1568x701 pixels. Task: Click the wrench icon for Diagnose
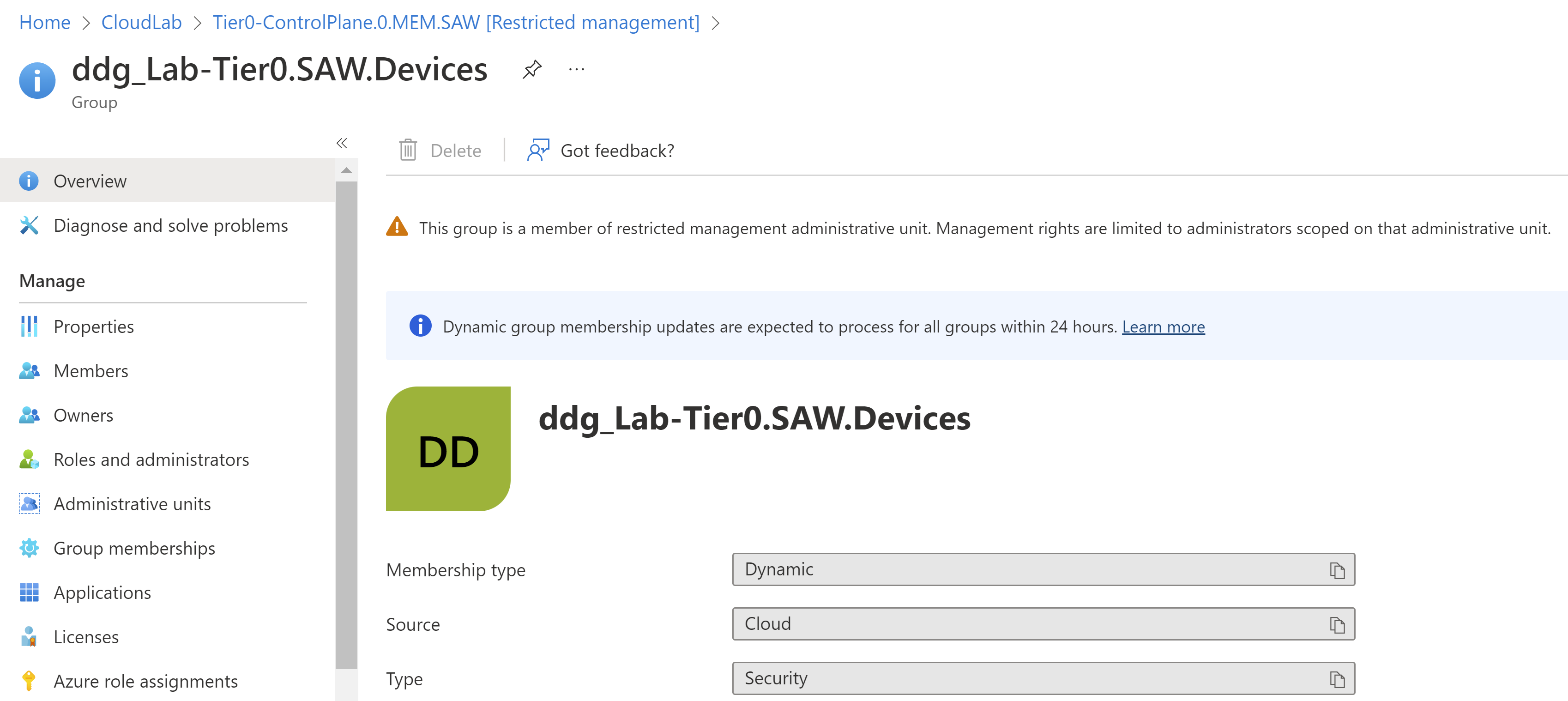click(x=29, y=225)
